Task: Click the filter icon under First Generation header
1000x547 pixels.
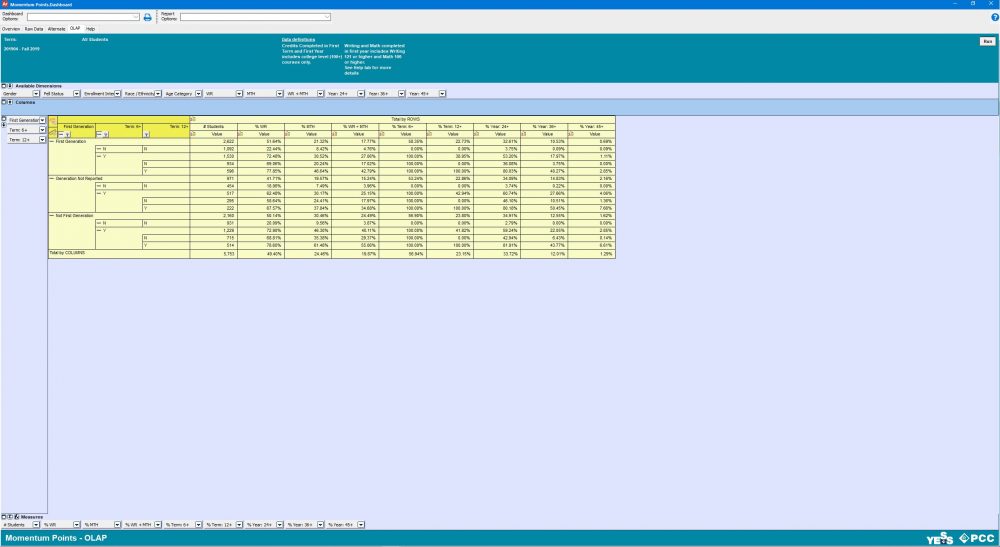Action: click(x=67, y=135)
